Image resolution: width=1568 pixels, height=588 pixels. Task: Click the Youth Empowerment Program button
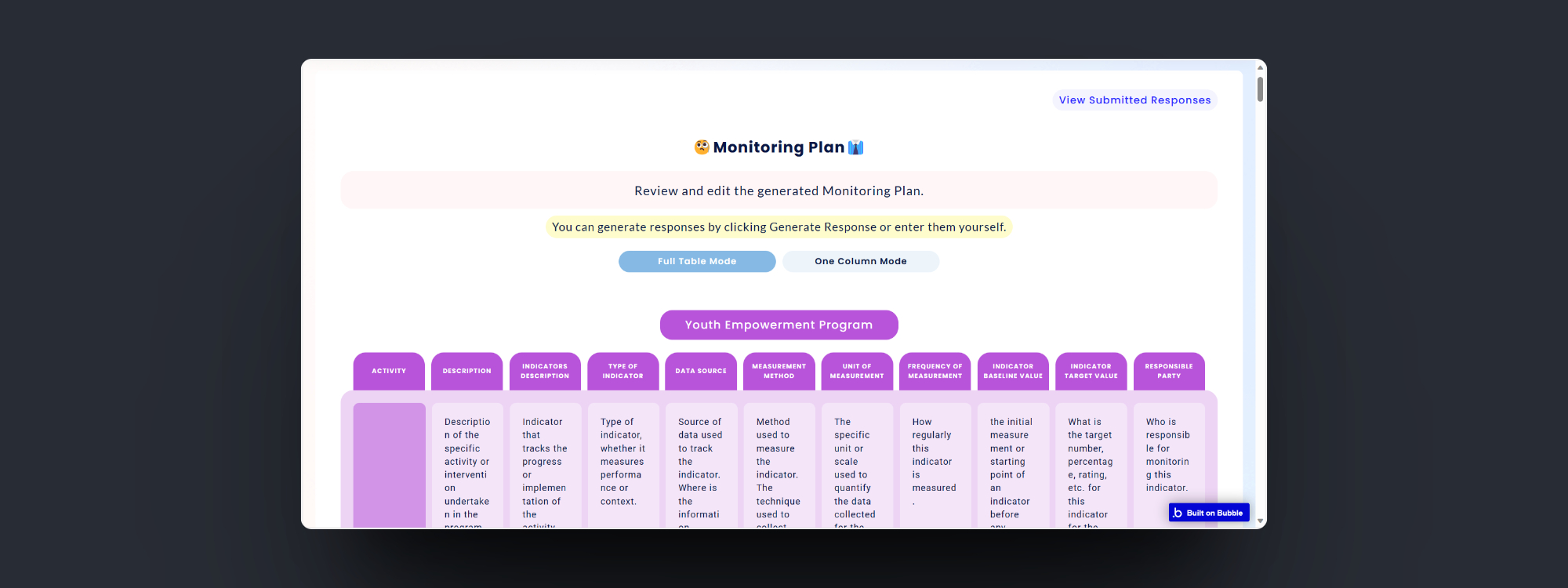(x=779, y=325)
